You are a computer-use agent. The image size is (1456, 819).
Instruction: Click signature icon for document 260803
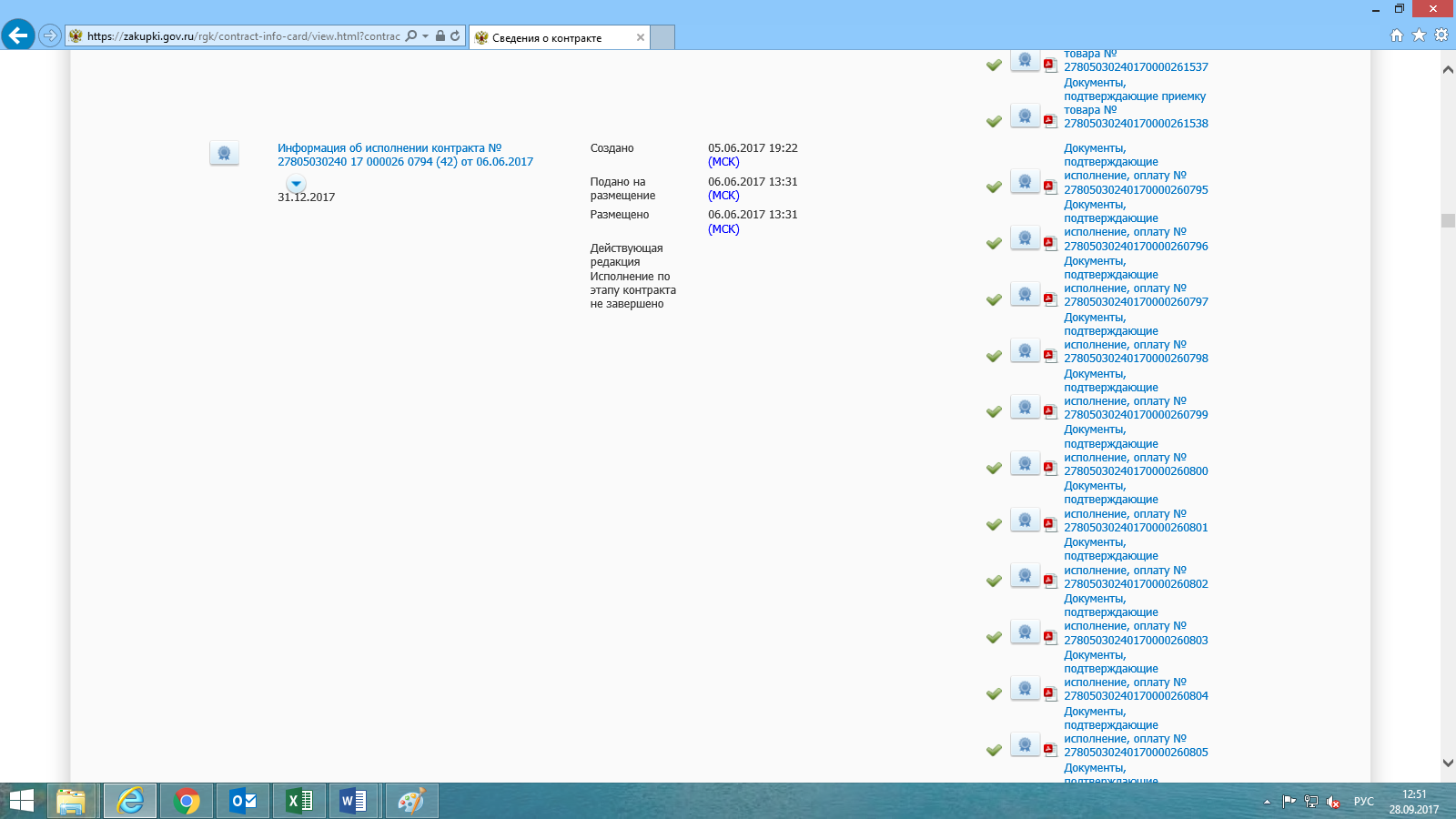tap(1025, 632)
